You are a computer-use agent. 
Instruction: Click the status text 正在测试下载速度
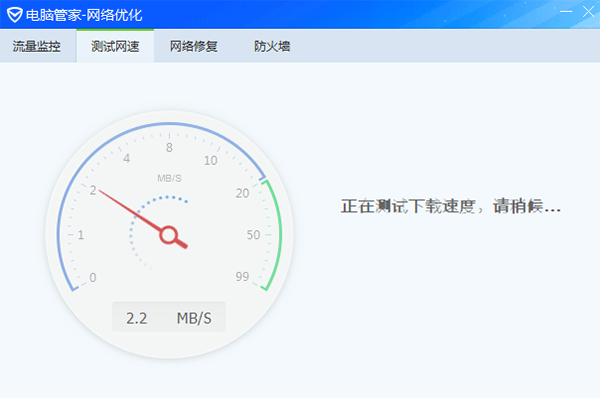click(409, 207)
